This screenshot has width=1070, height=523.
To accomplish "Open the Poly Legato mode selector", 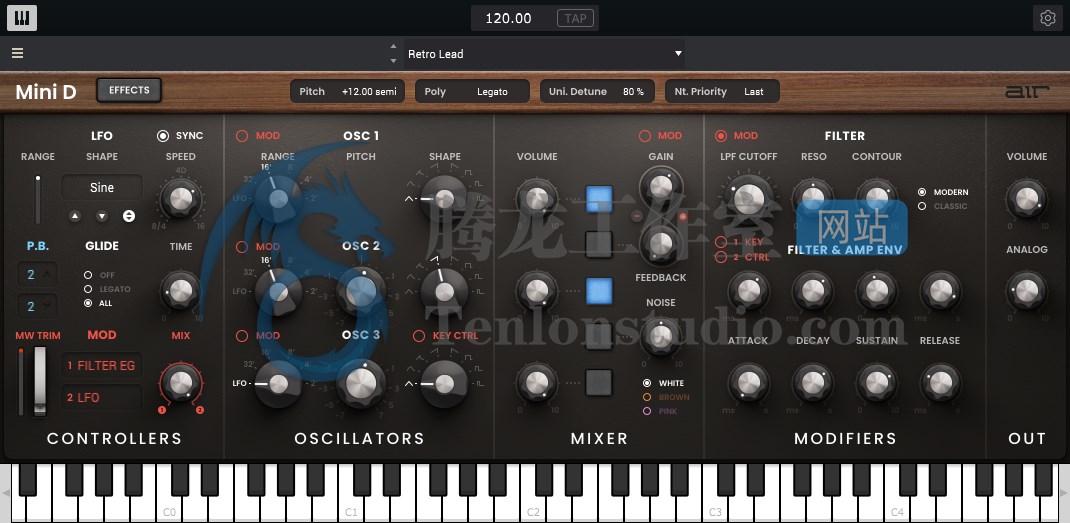I will point(473,91).
